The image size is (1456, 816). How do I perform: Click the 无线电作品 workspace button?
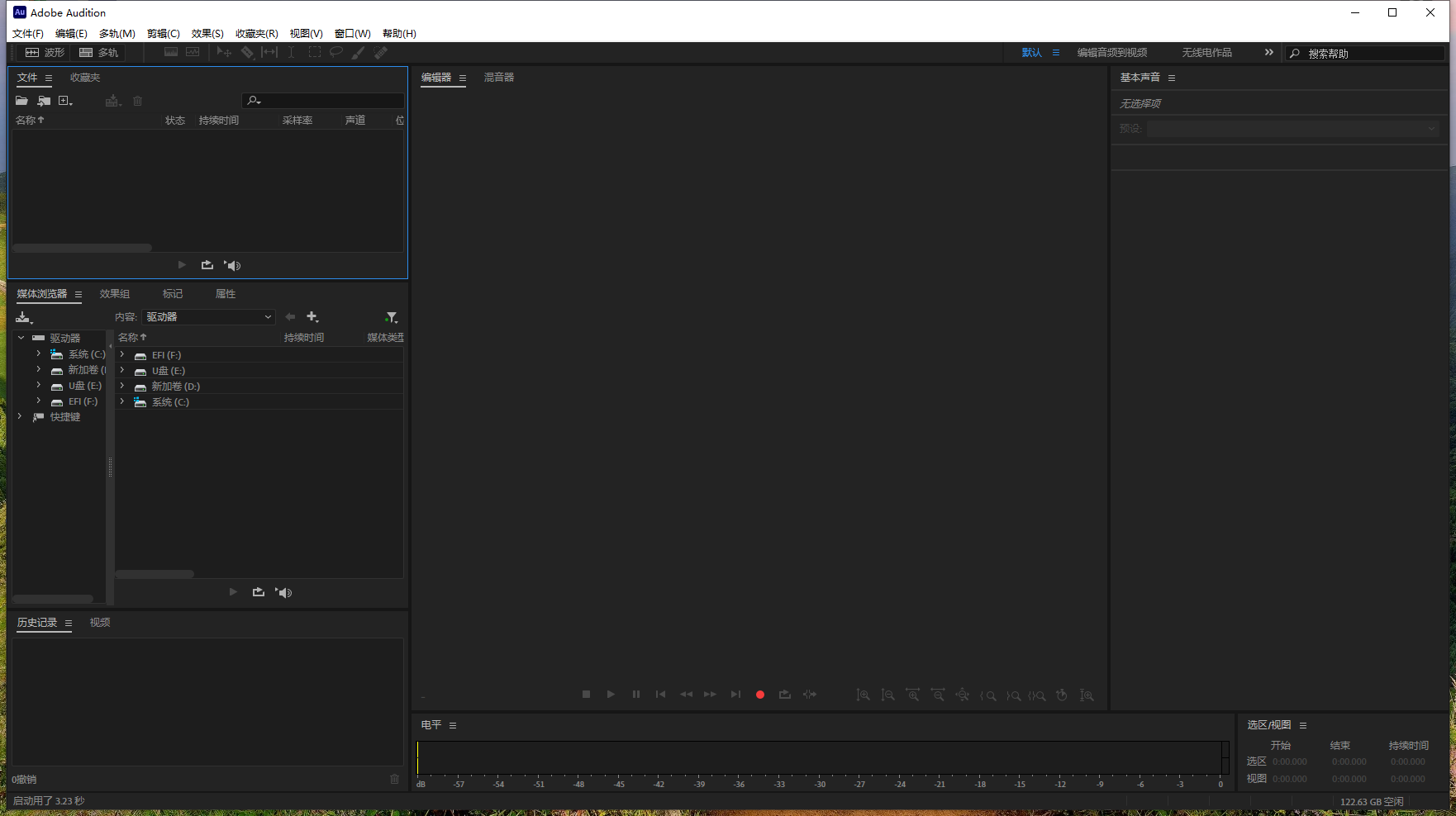click(x=1206, y=52)
